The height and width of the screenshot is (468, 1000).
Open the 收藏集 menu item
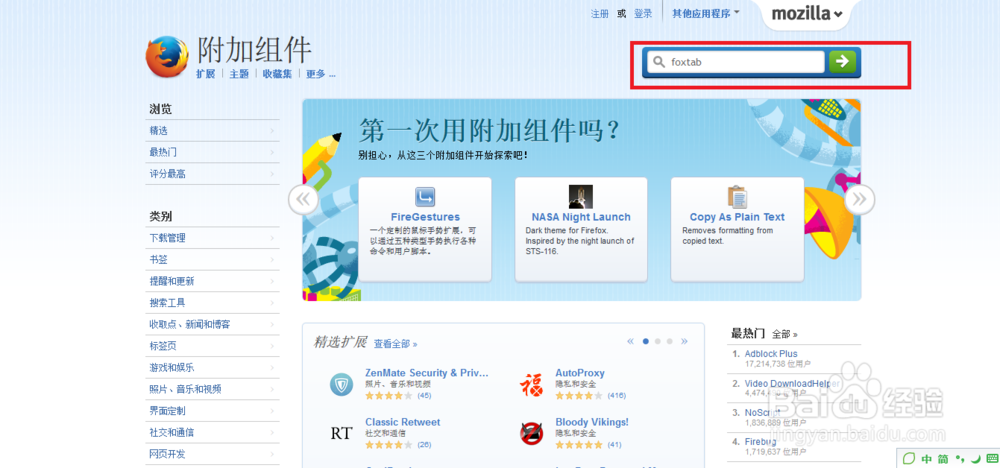pos(277,74)
